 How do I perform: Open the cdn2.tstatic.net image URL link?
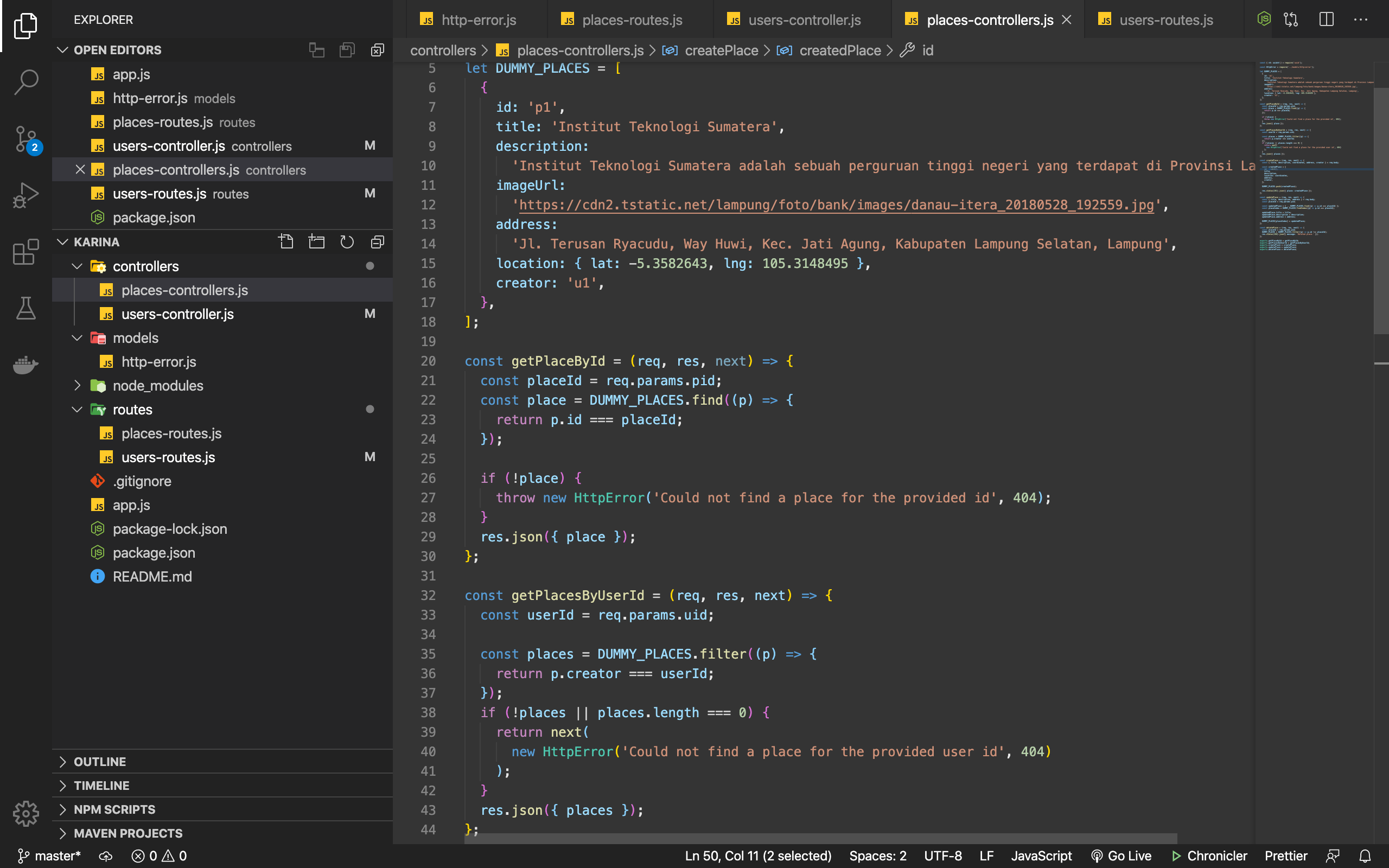pyautogui.click(x=836, y=205)
